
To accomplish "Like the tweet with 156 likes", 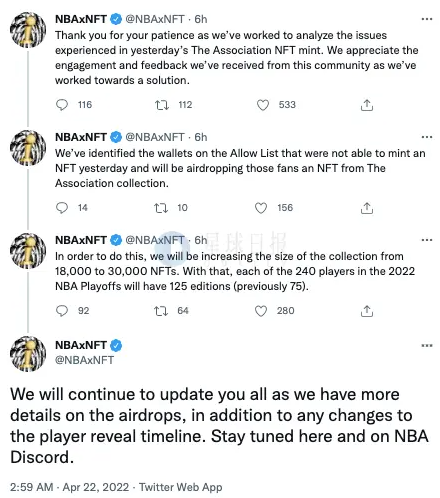I will tap(261, 208).
